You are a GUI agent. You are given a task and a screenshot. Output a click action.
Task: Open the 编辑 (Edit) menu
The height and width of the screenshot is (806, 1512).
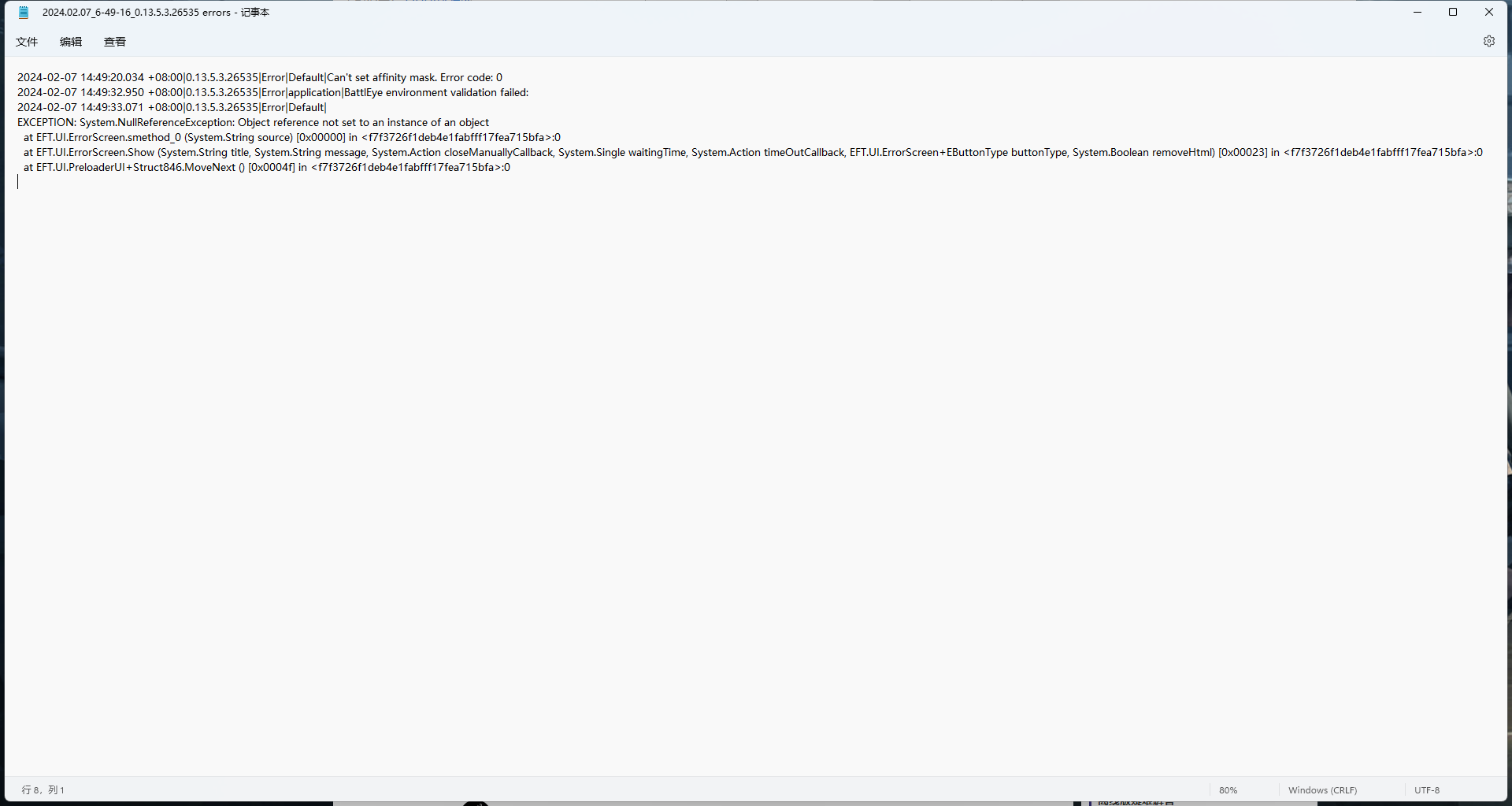[71, 42]
